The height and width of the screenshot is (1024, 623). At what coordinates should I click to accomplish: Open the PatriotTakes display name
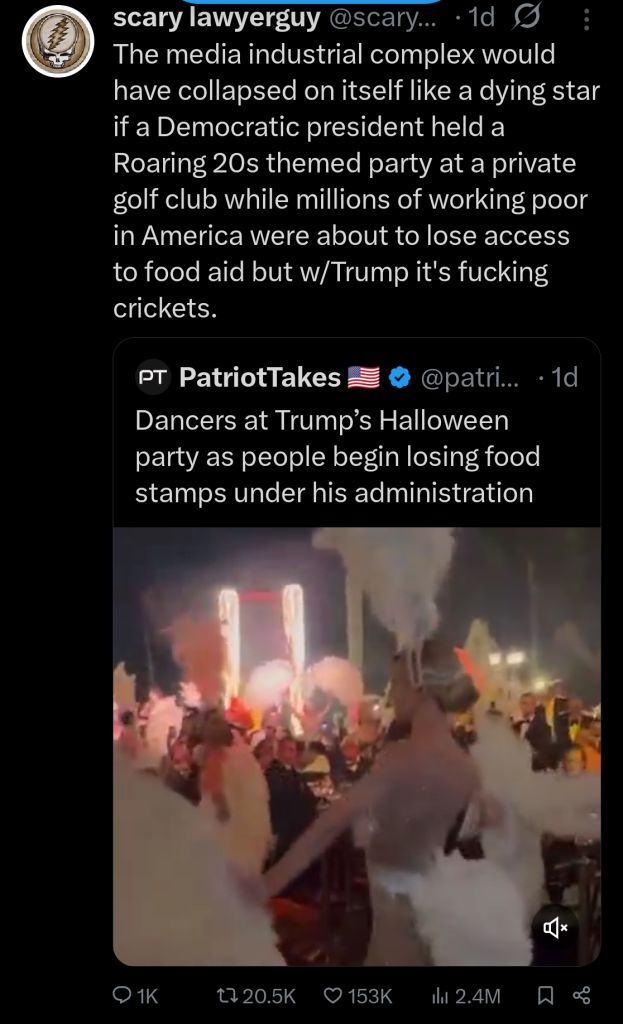click(x=260, y=377)
